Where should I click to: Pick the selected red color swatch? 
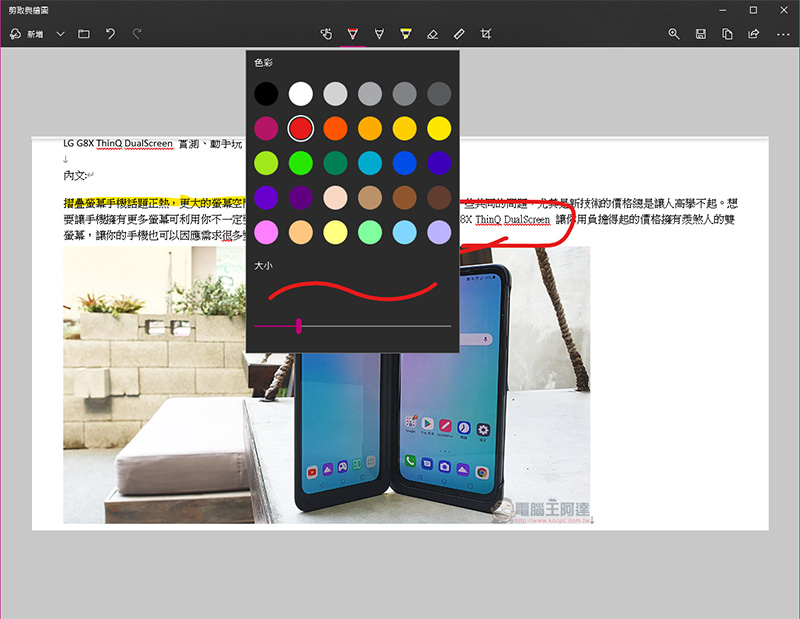coord(301,129)
